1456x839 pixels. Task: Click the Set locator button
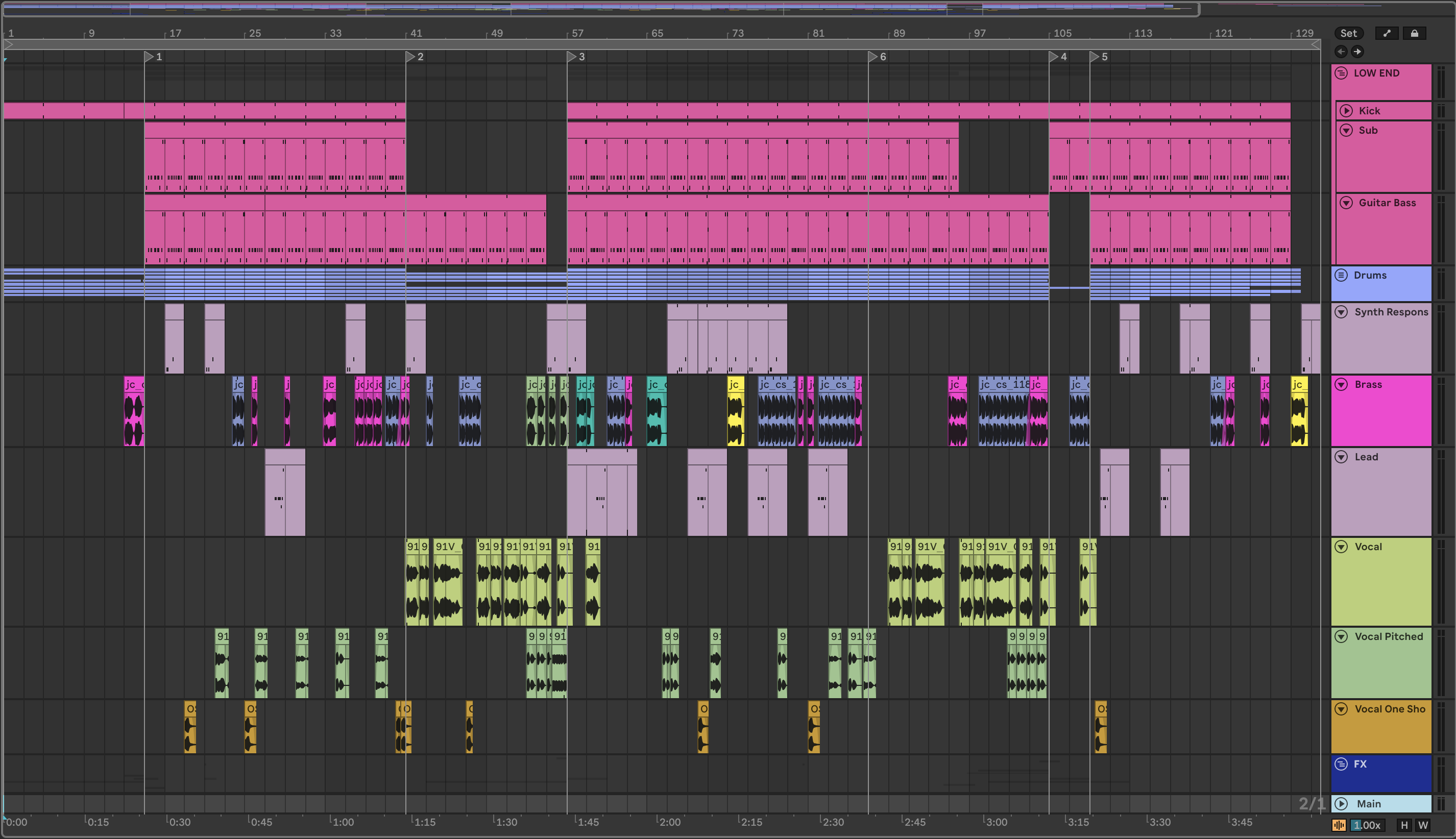pyautogui.click(x=1348, y=33)
